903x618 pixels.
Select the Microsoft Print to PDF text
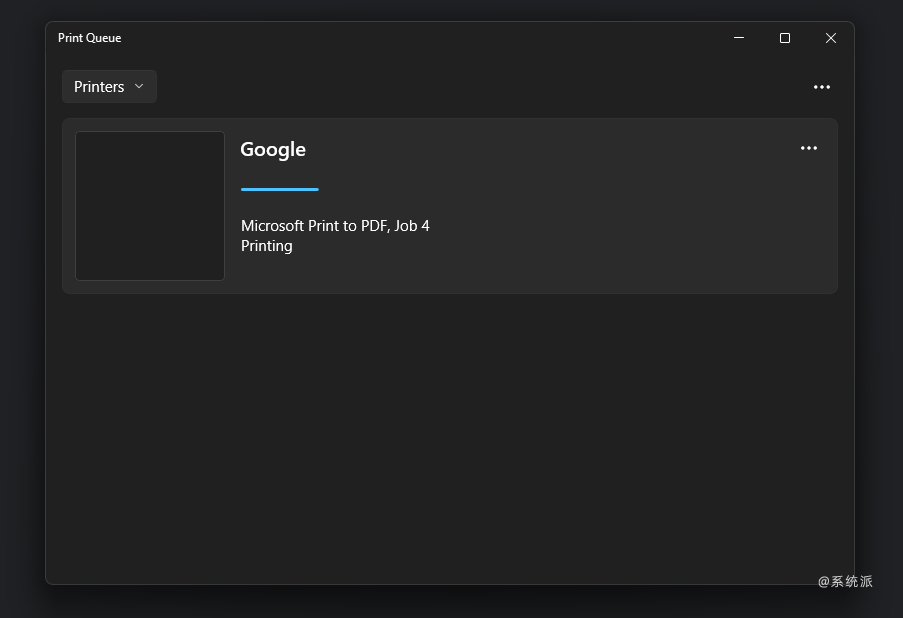315,226
